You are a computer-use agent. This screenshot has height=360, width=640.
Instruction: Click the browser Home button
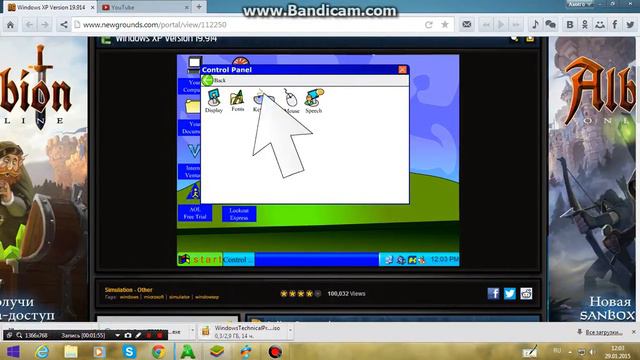click(x=10, y=25)
